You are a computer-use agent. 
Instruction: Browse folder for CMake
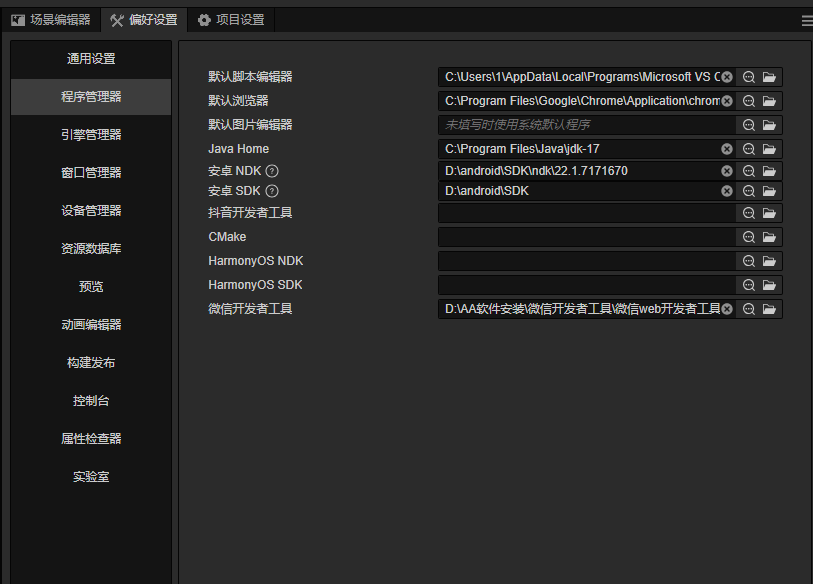coord(769,237)
